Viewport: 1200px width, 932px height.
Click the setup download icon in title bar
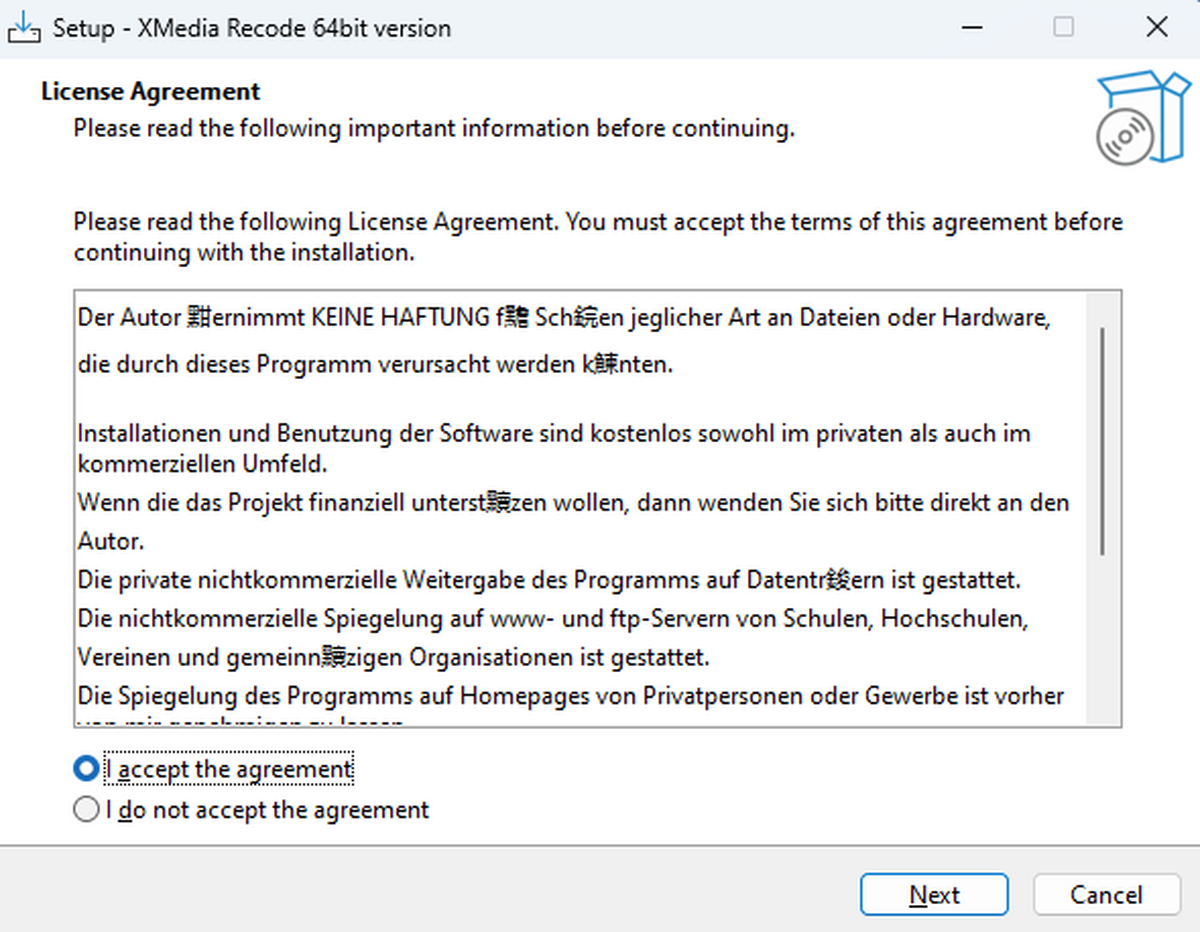26,28
